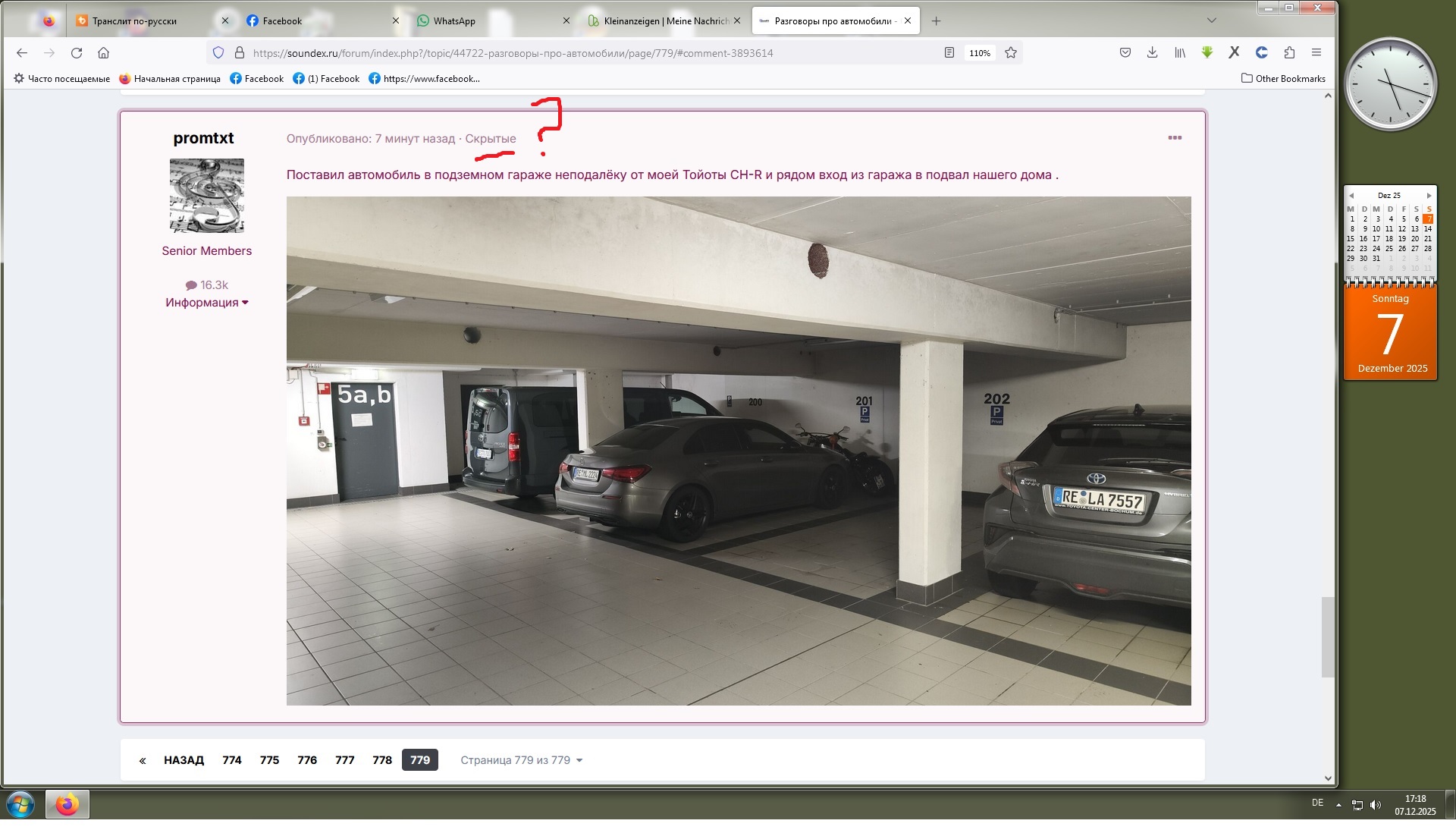
Task: Open page jump dropdown Страница 779 из 779
Action: [521, 760]
